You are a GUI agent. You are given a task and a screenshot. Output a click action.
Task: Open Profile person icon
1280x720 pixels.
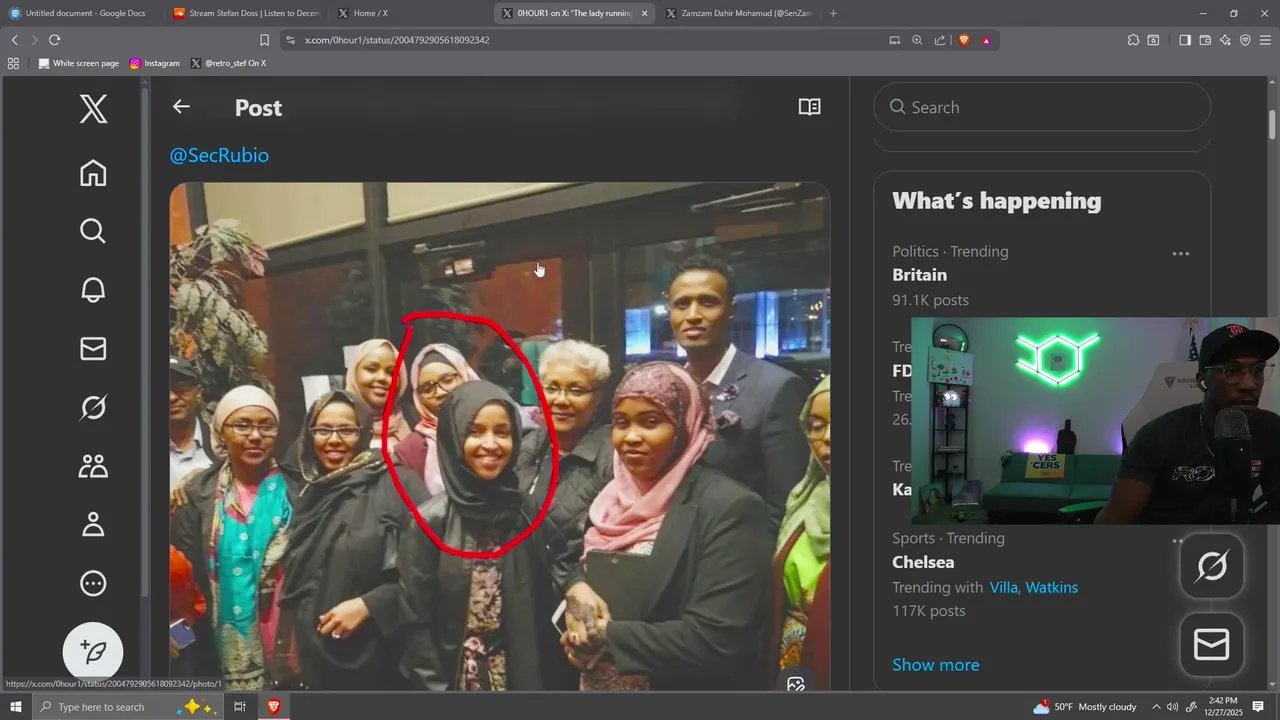pyautogui.click(x=93, y=524)
